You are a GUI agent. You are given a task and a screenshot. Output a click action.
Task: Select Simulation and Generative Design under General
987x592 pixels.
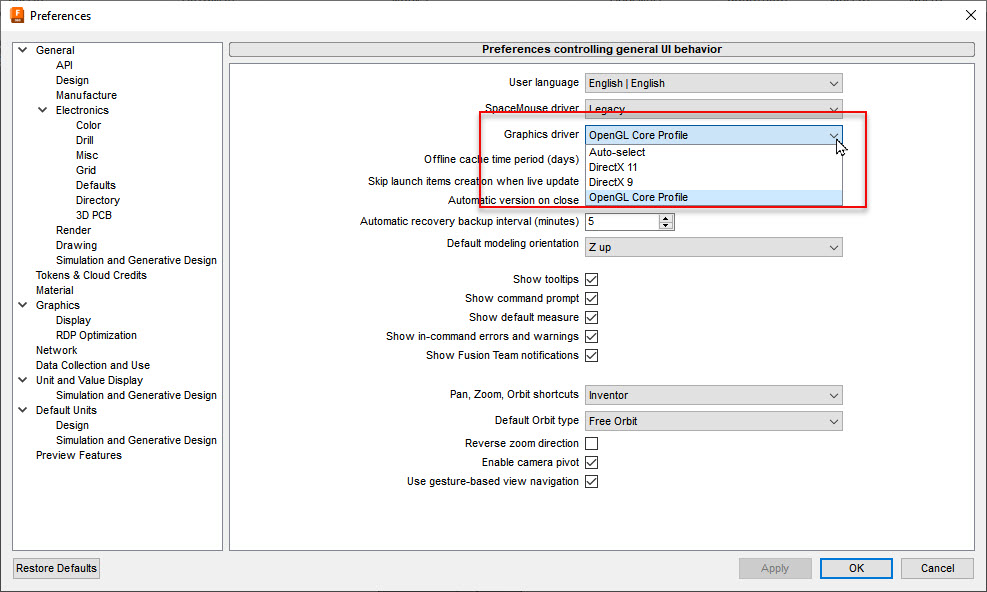point(136,261)
